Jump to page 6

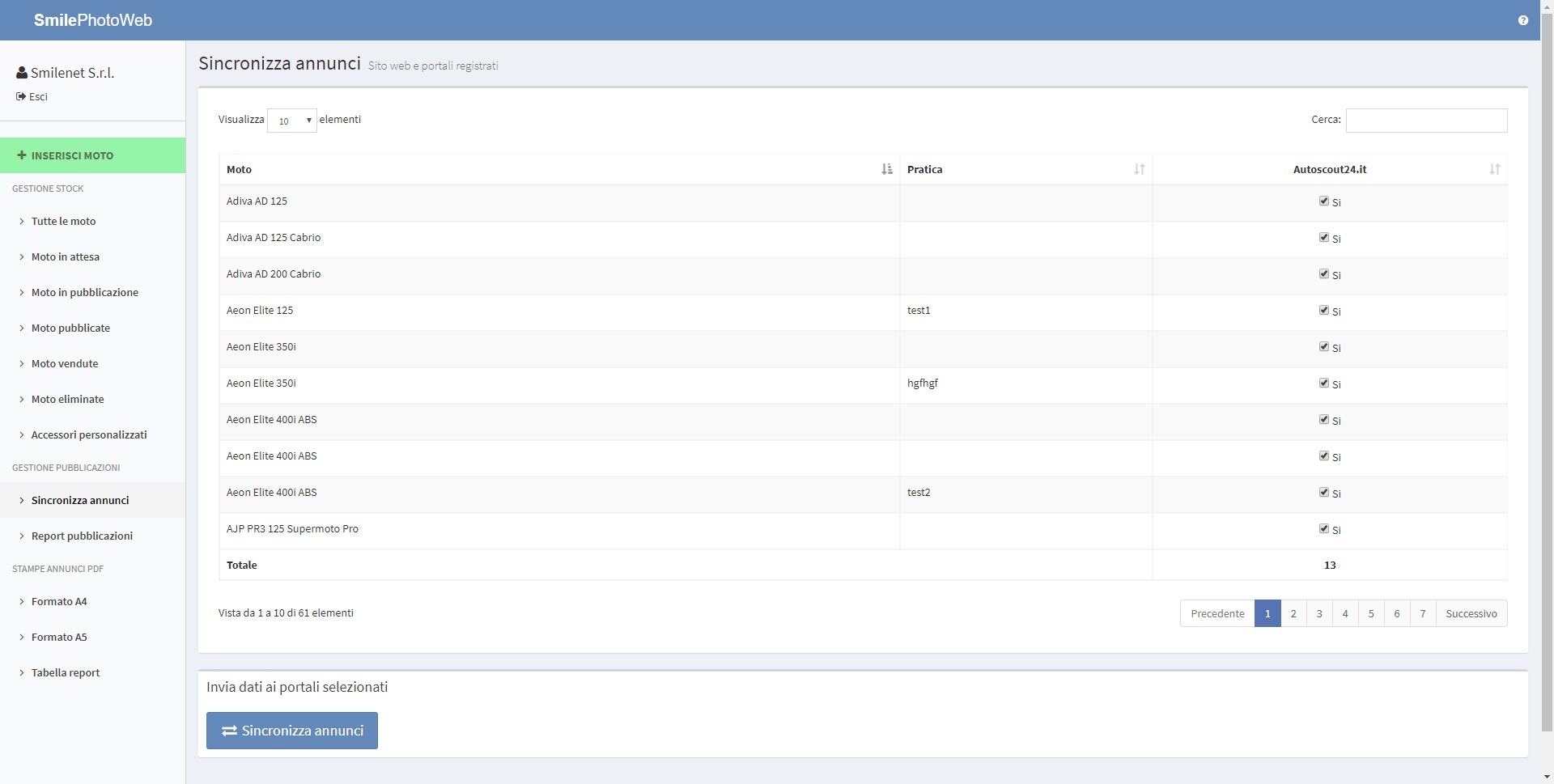[1397, 613]
